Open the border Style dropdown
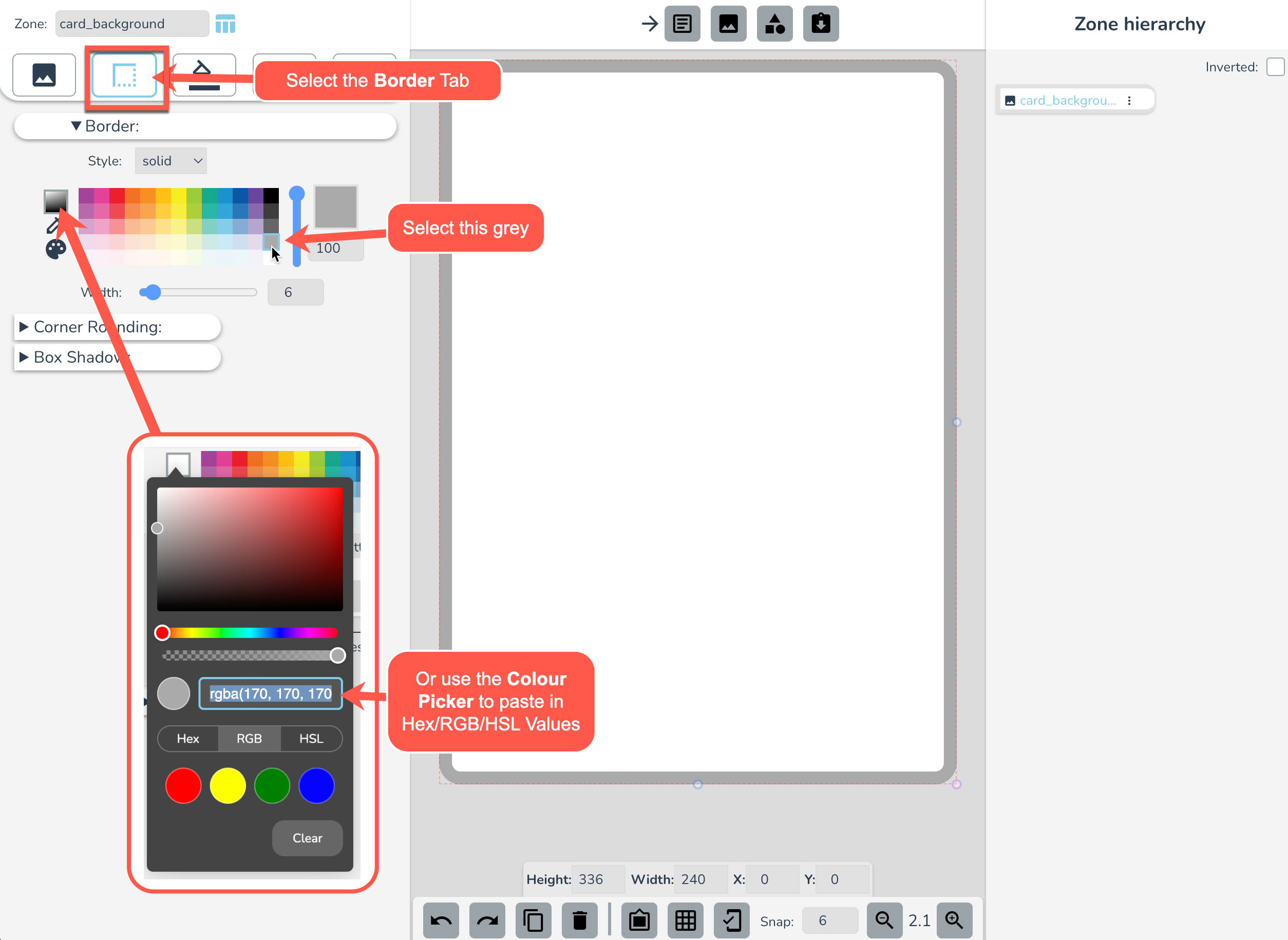The image size is (1288, 940). [171, 160]
